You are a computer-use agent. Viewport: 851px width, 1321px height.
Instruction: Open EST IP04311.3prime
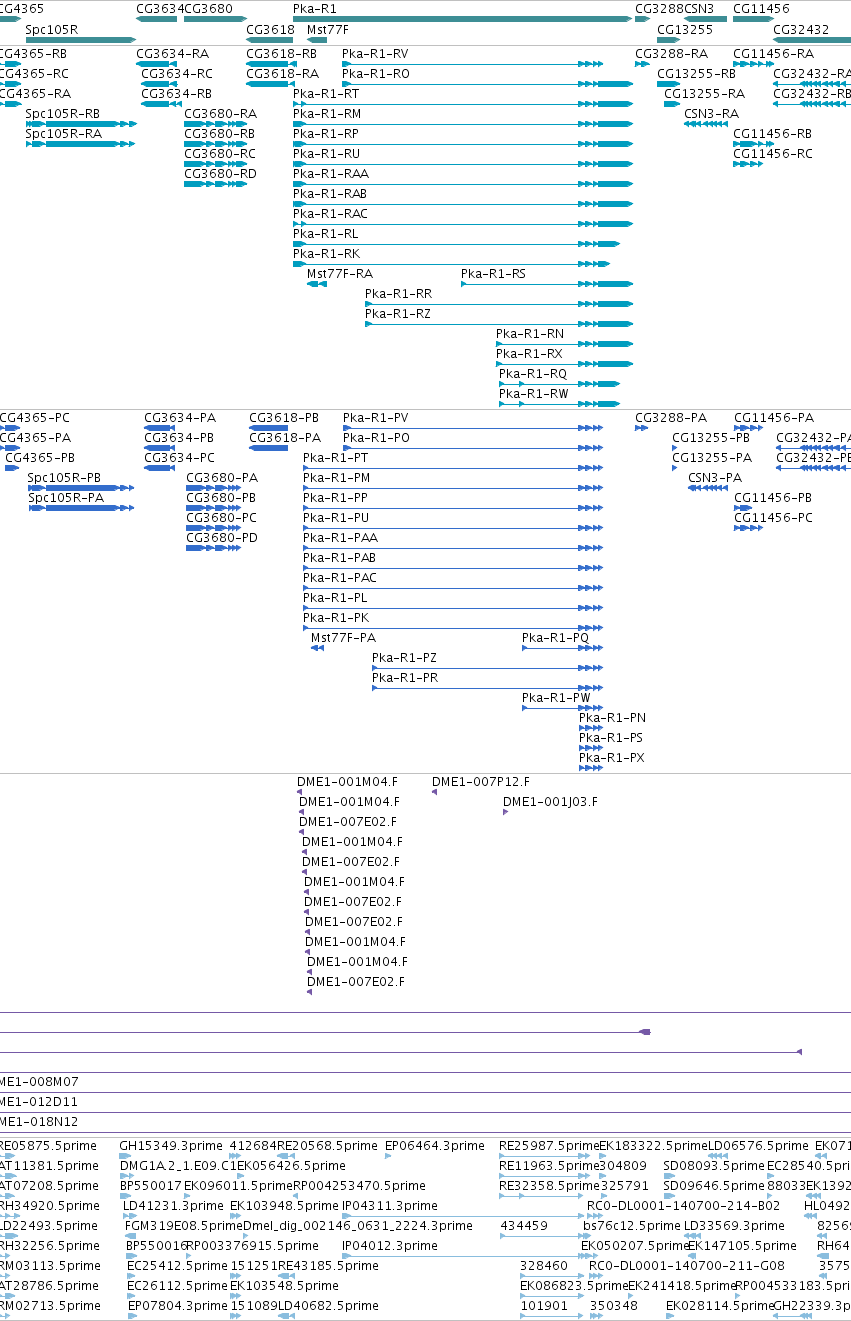pyautogui.click(x=390, y=1205)
